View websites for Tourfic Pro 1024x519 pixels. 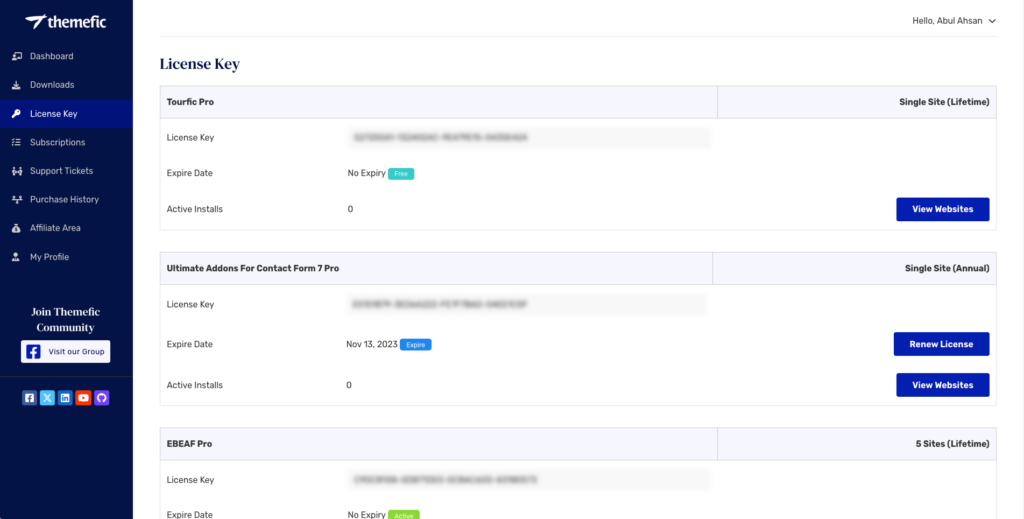click(942, 210)
